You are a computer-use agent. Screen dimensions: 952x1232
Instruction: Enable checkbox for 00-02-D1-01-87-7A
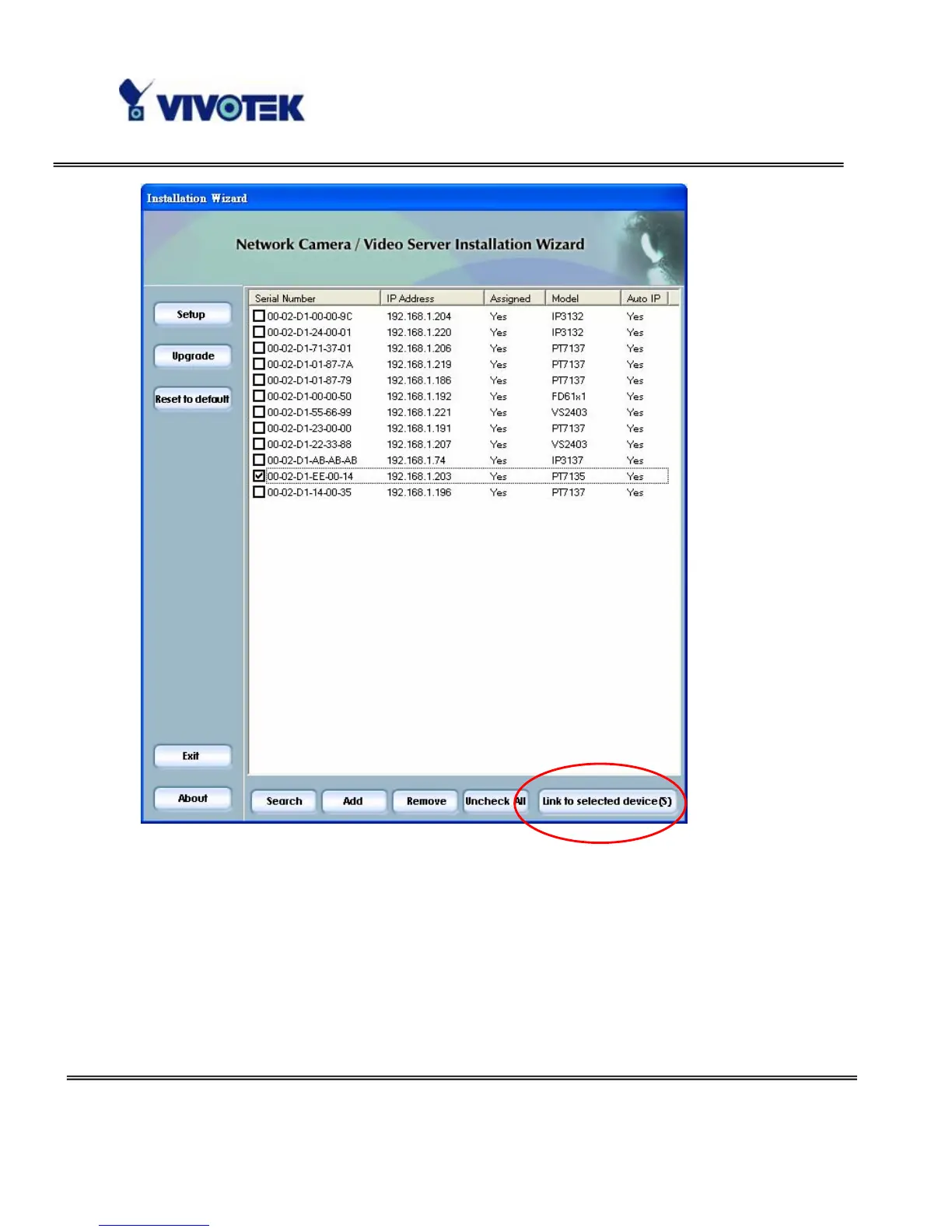pos(259,364)
